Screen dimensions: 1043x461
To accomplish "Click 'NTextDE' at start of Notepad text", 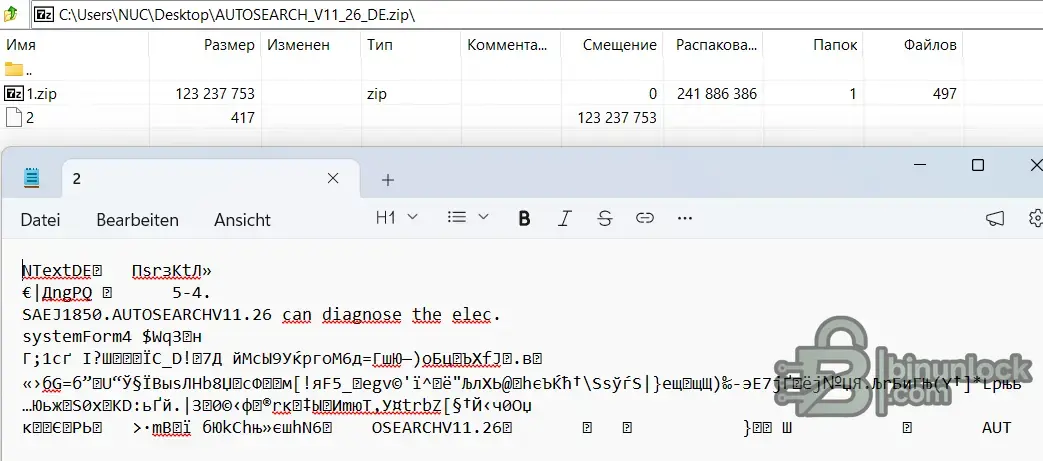I will [x=57, y=271].
